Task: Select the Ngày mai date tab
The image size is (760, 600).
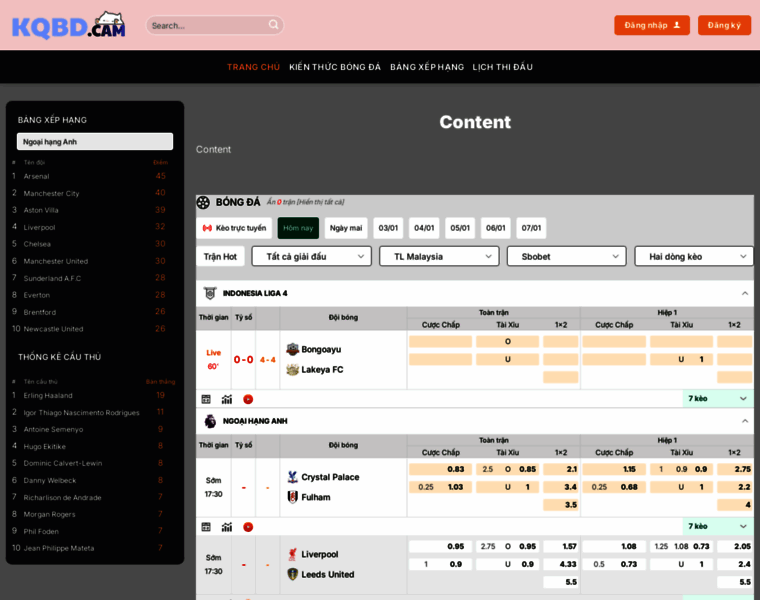Action: point(346,228)
